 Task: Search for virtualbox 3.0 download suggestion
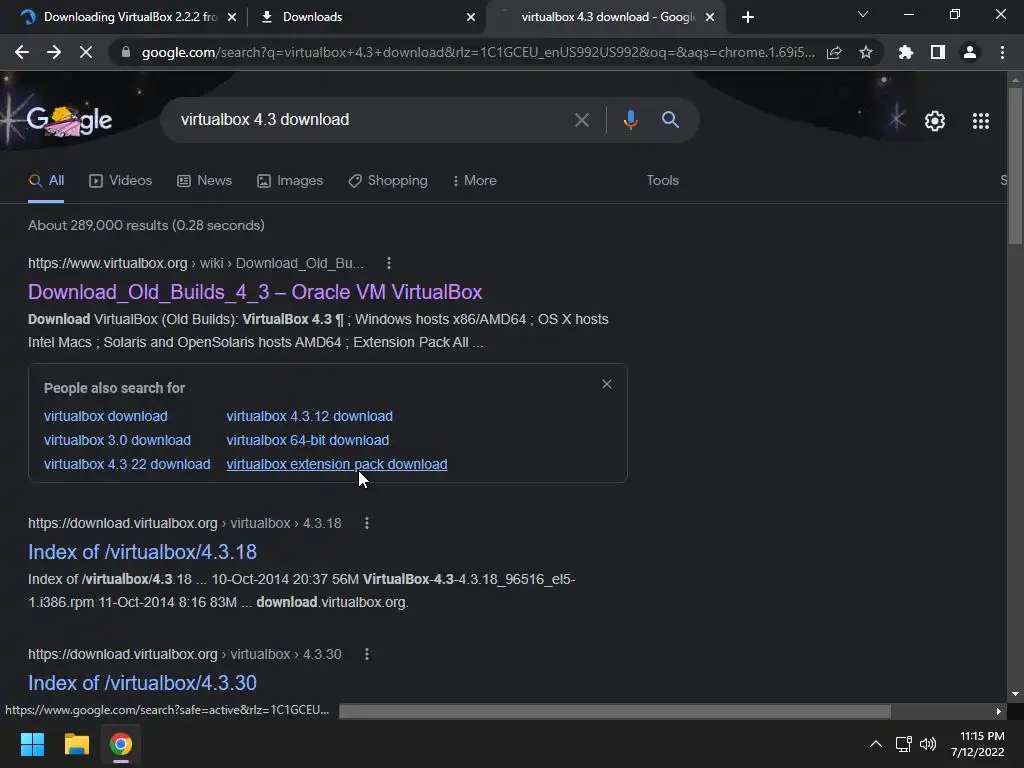(x=118, y=440)
